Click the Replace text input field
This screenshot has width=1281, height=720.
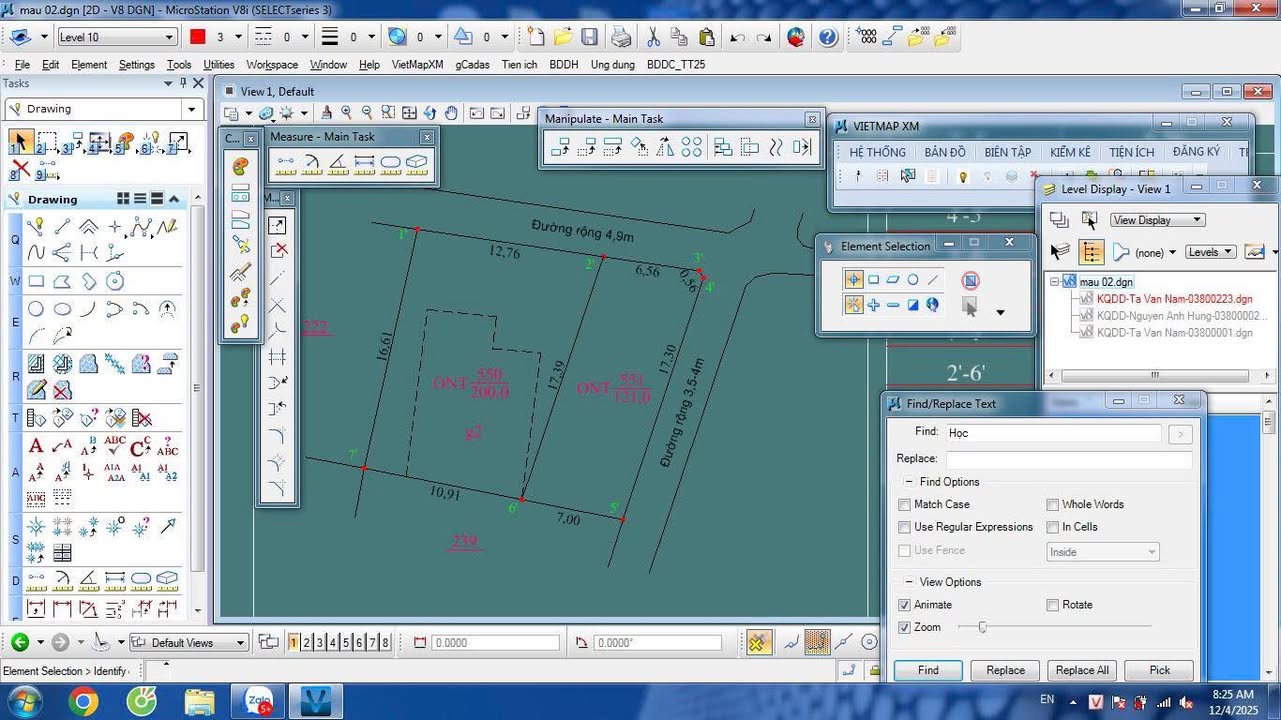click(1068, 459)
